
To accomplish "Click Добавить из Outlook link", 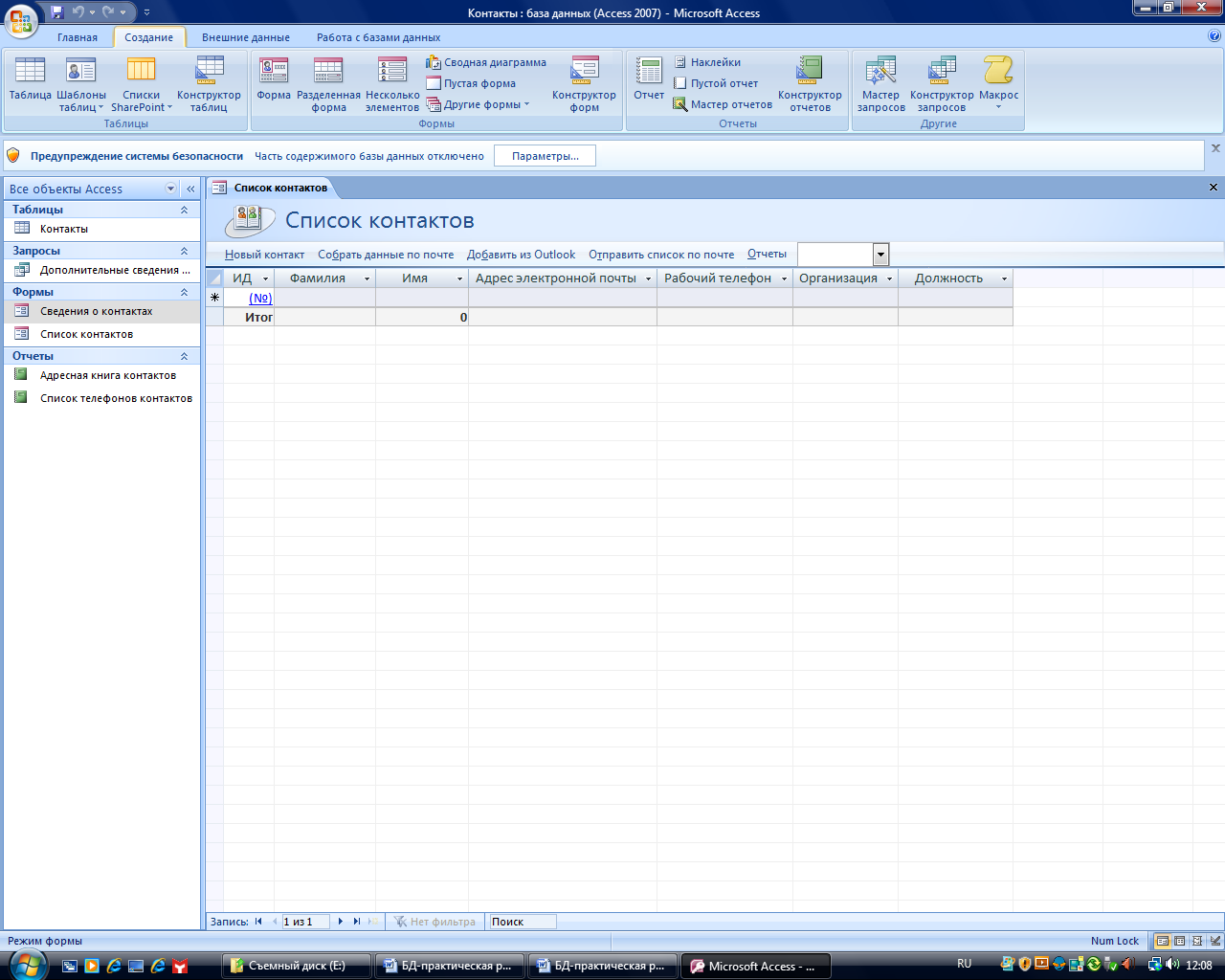I will point(521,255).
